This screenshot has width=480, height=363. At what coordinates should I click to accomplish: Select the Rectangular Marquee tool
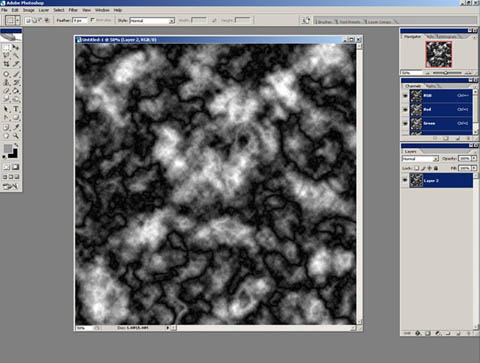coord(6,48)
